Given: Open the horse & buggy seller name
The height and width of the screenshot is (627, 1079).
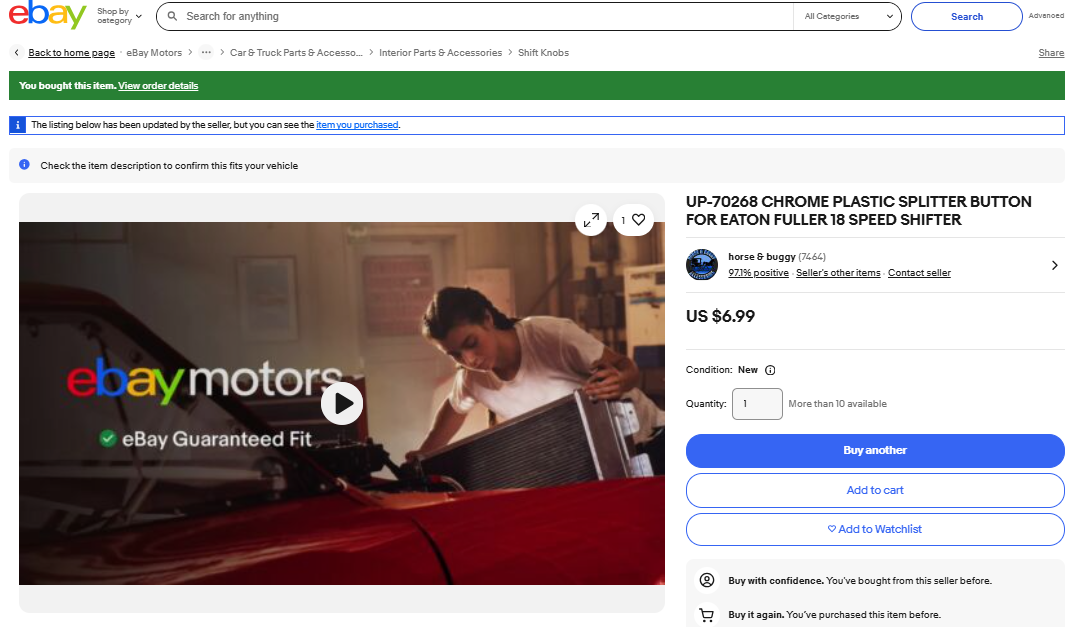Looking at the screenshot, I should [x=762, y=257].
